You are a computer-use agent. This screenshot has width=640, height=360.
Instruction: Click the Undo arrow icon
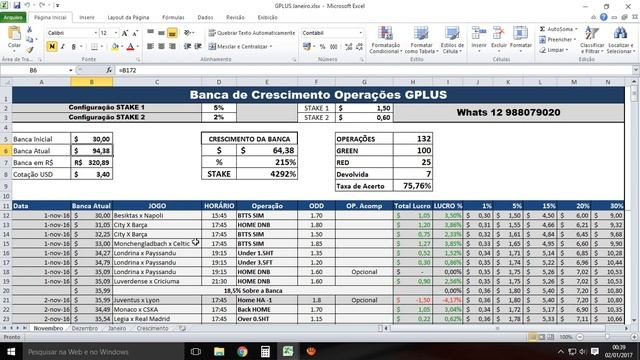(x=27, y=6)
